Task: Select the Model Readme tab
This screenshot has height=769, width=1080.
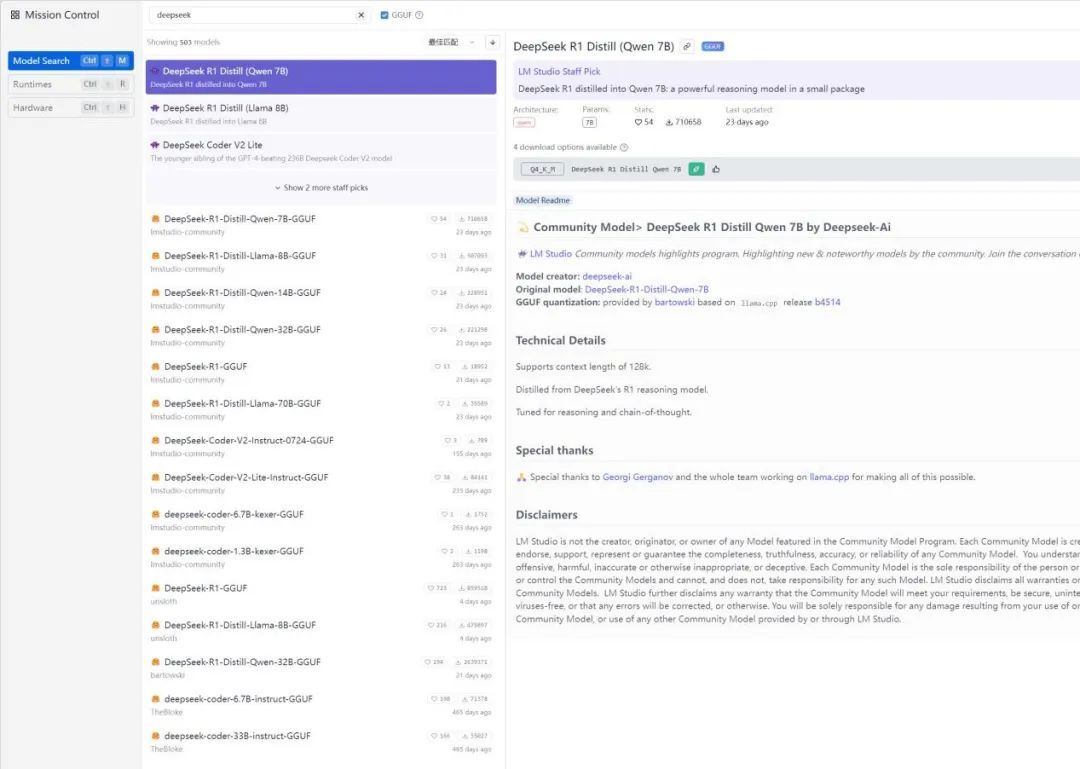Action: (543, 201)
